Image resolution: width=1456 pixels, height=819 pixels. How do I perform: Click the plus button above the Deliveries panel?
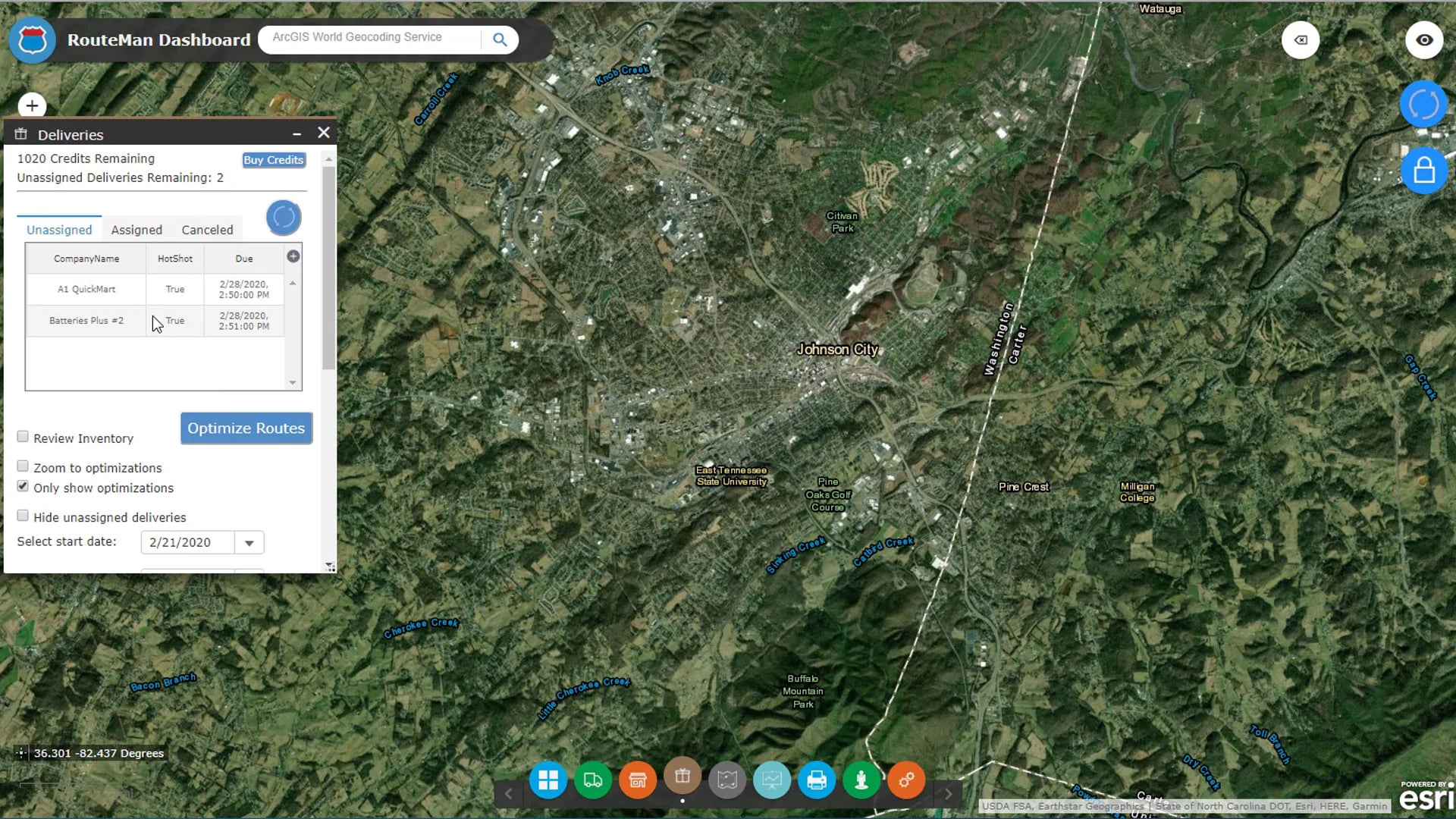(32, 105)
